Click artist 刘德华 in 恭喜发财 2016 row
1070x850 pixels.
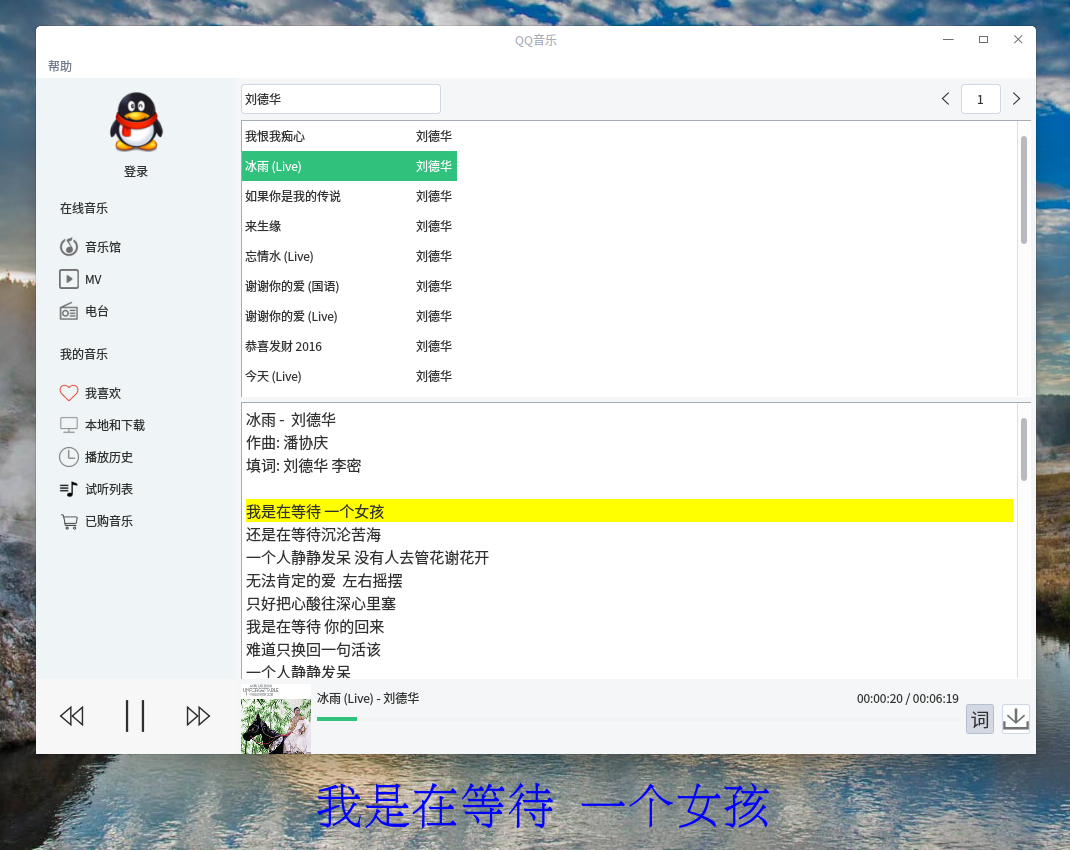tap(434, 347)
